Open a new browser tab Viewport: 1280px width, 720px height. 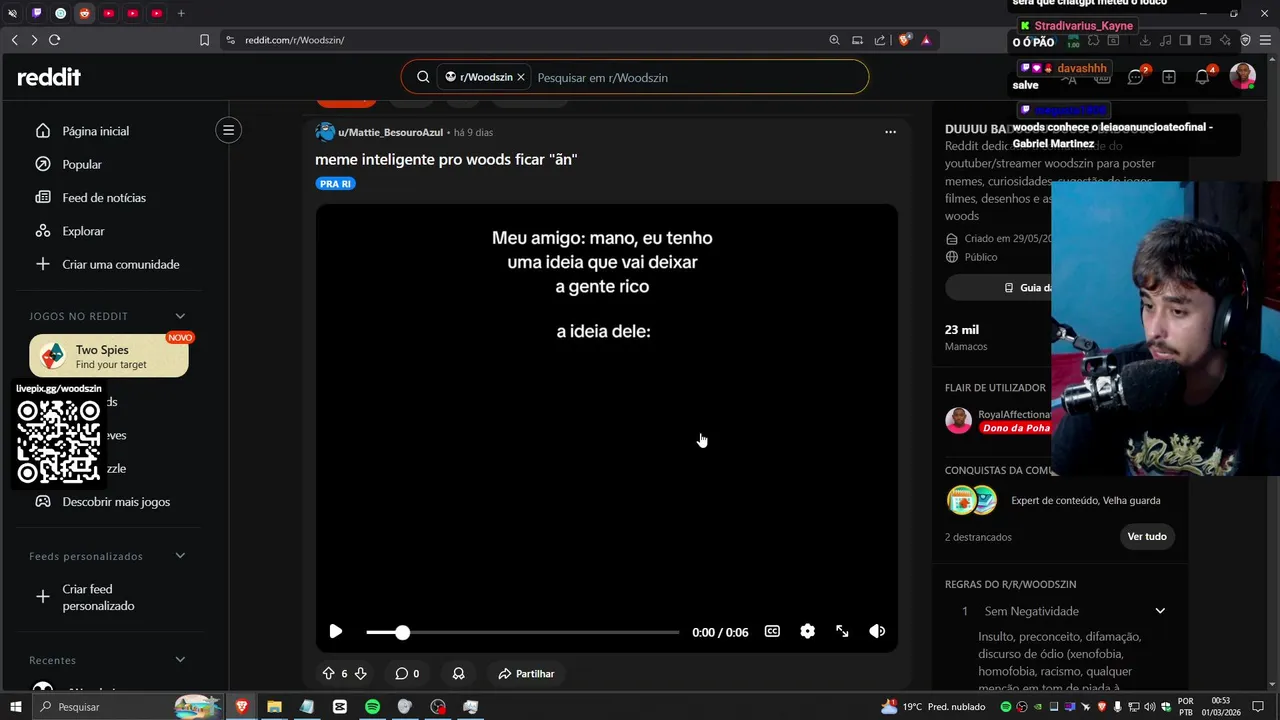pyautogui.click(x=181, y=13)
